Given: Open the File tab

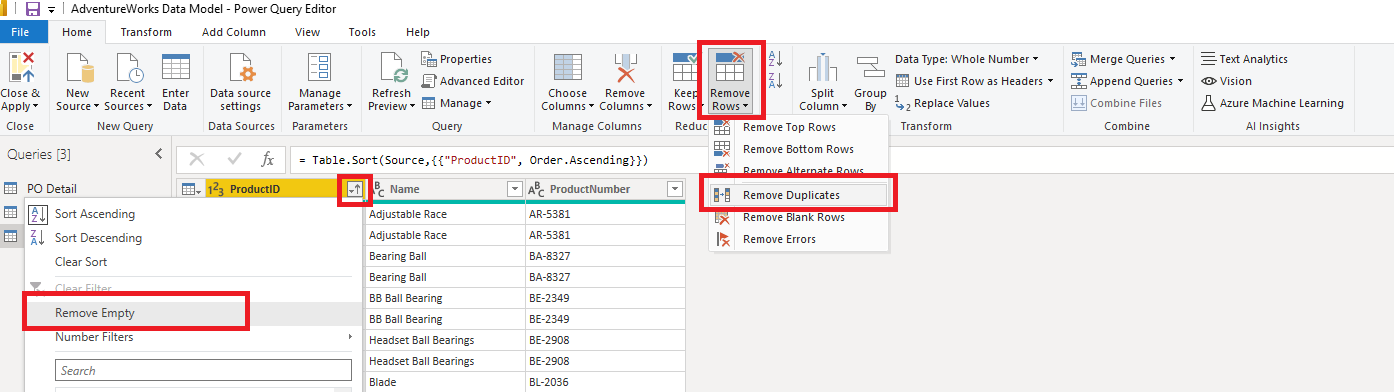Looking at the screenshot, I should point(21,32).
